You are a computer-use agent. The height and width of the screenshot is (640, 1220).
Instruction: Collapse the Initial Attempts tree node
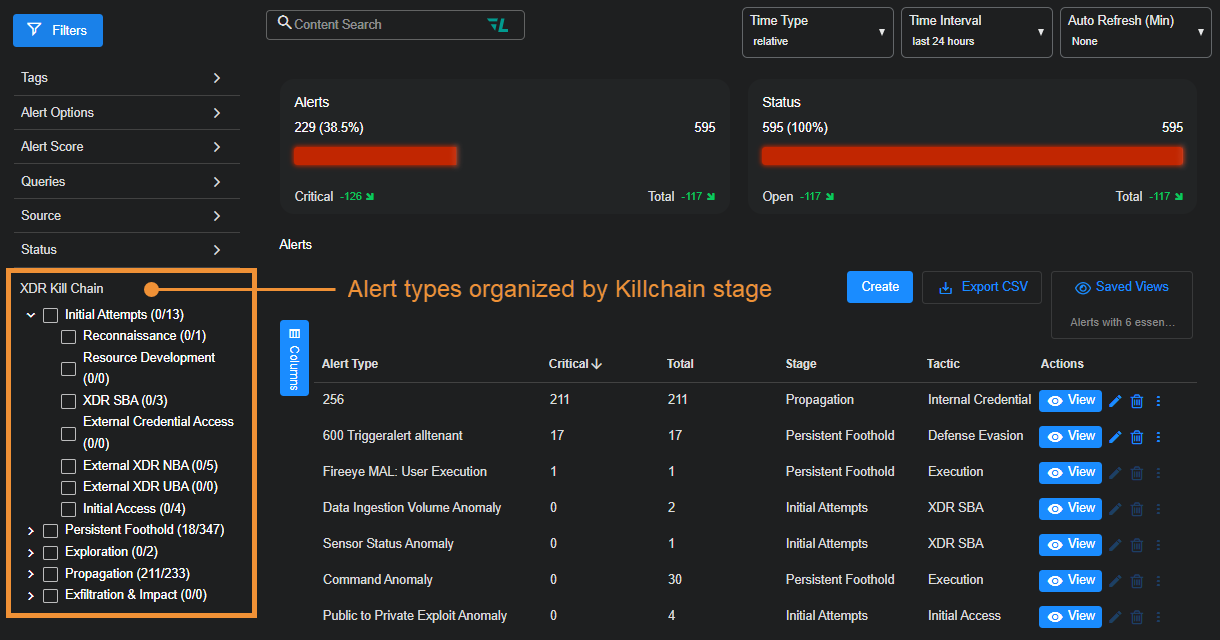coord(31,316)
